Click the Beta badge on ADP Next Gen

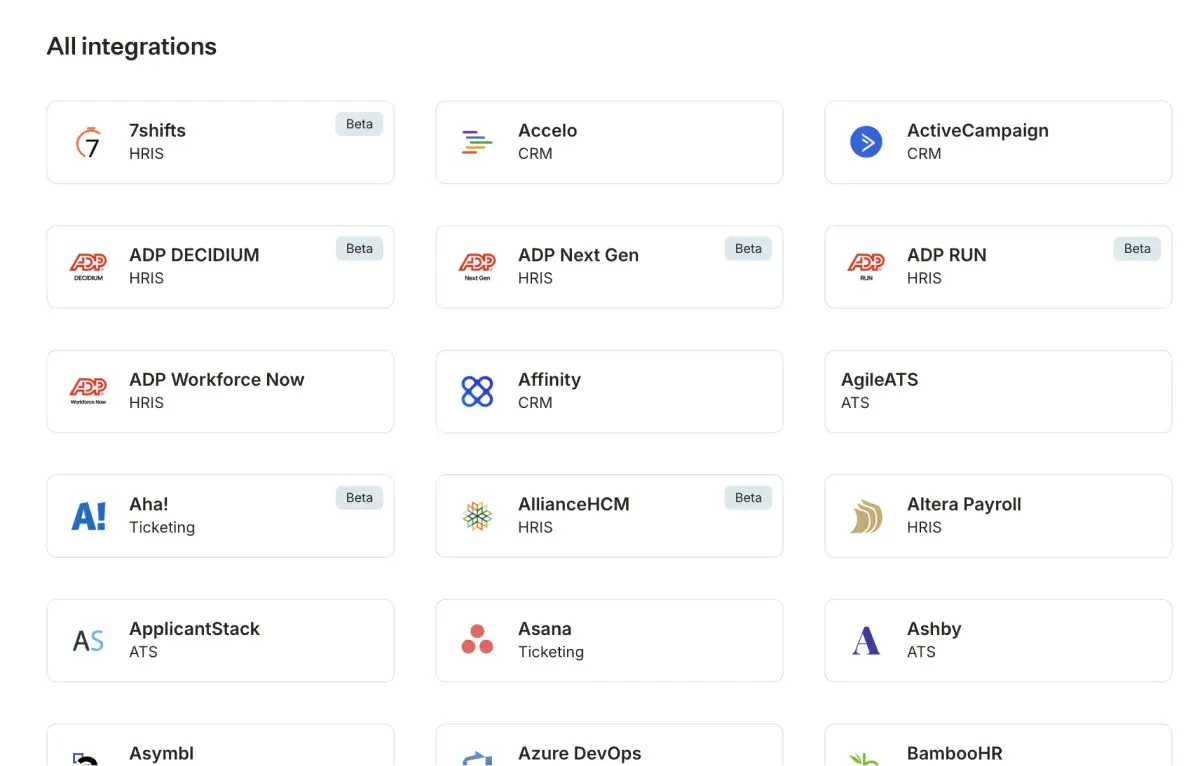coord(748,248)
